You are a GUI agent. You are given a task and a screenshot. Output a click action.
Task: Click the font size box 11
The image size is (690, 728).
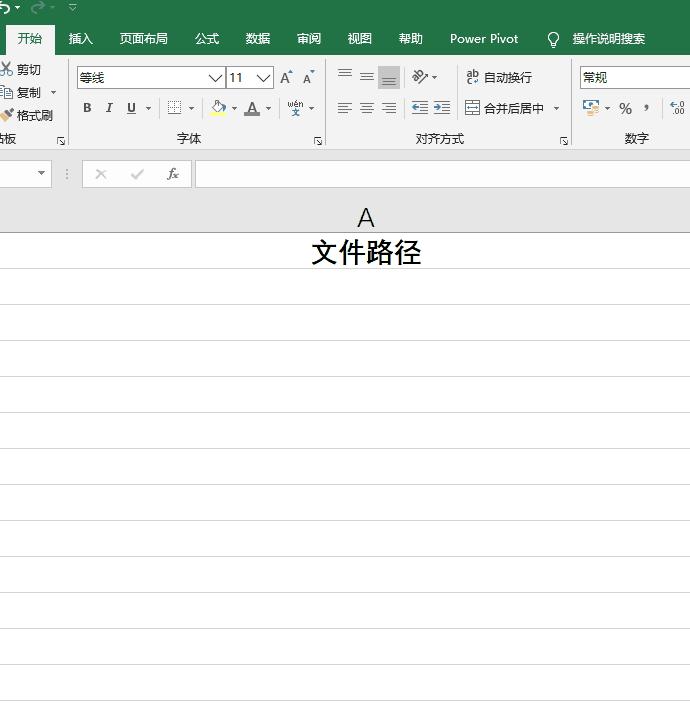(241, 78)
